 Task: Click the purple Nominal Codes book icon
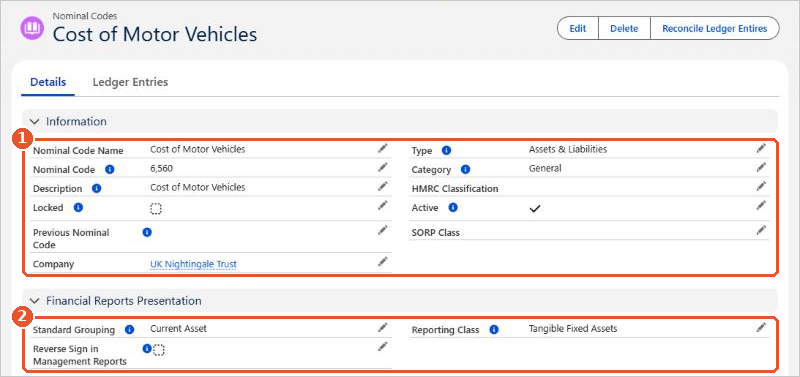point(32,27)
